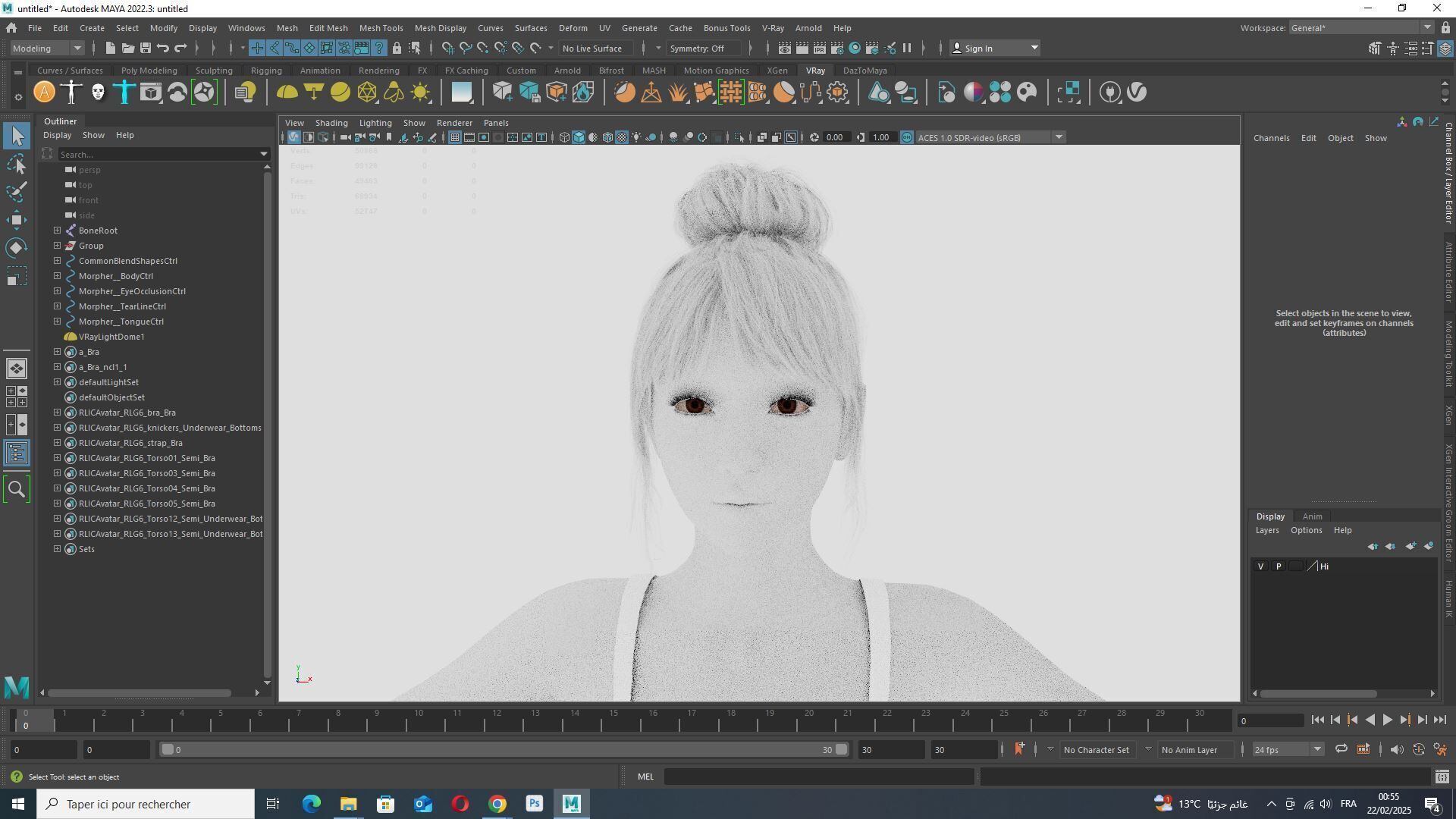This screenshot has height=819, width=1456.
Task: Click the Lock selection padlock icon
Action: coord(397,48)
